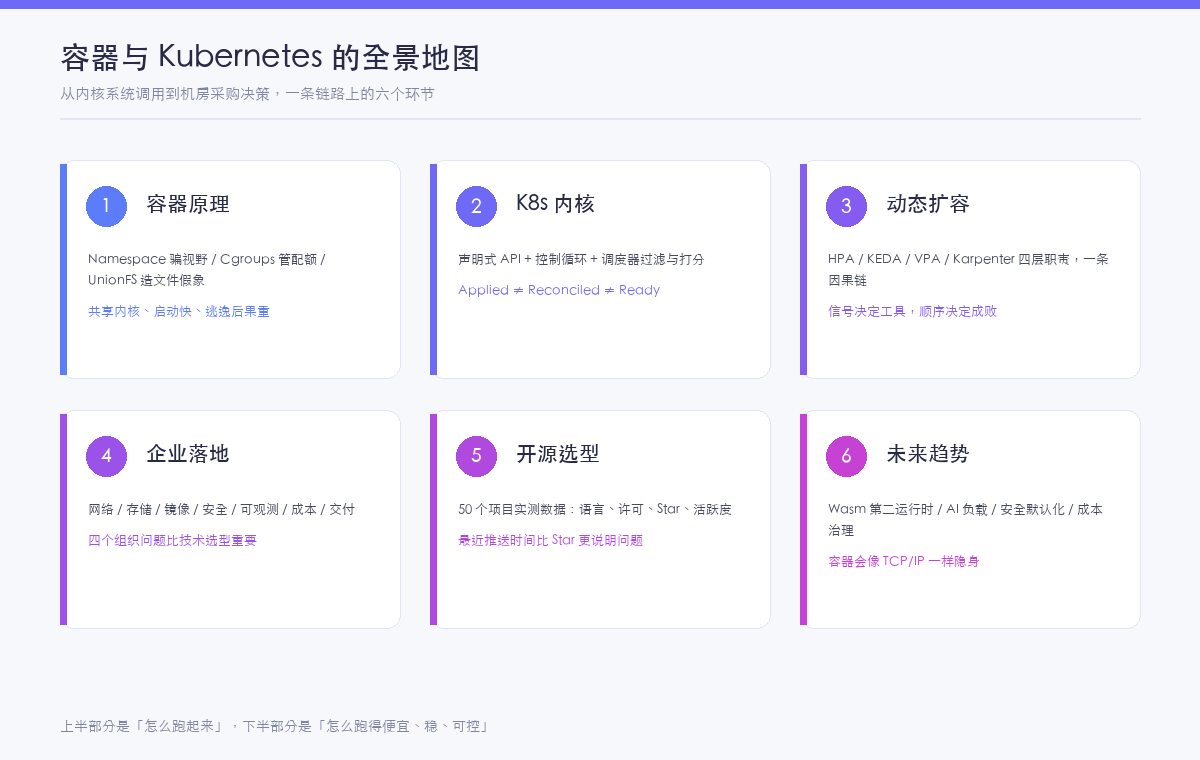
Task: Click the HPA / KEDA / VPA / Karpenter description
Action: point(968,269)
